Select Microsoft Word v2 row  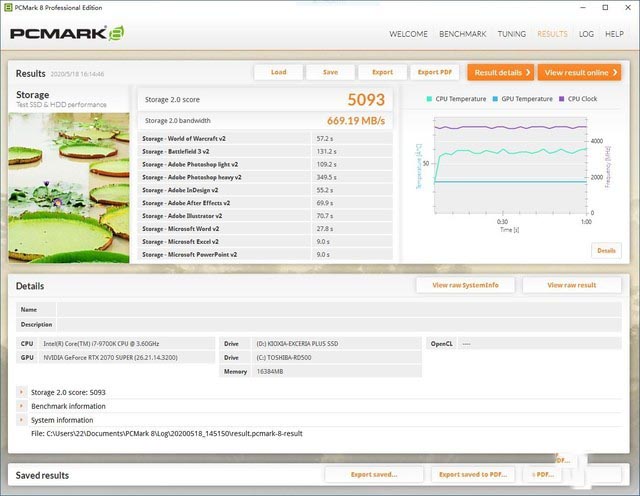point(265,229)
